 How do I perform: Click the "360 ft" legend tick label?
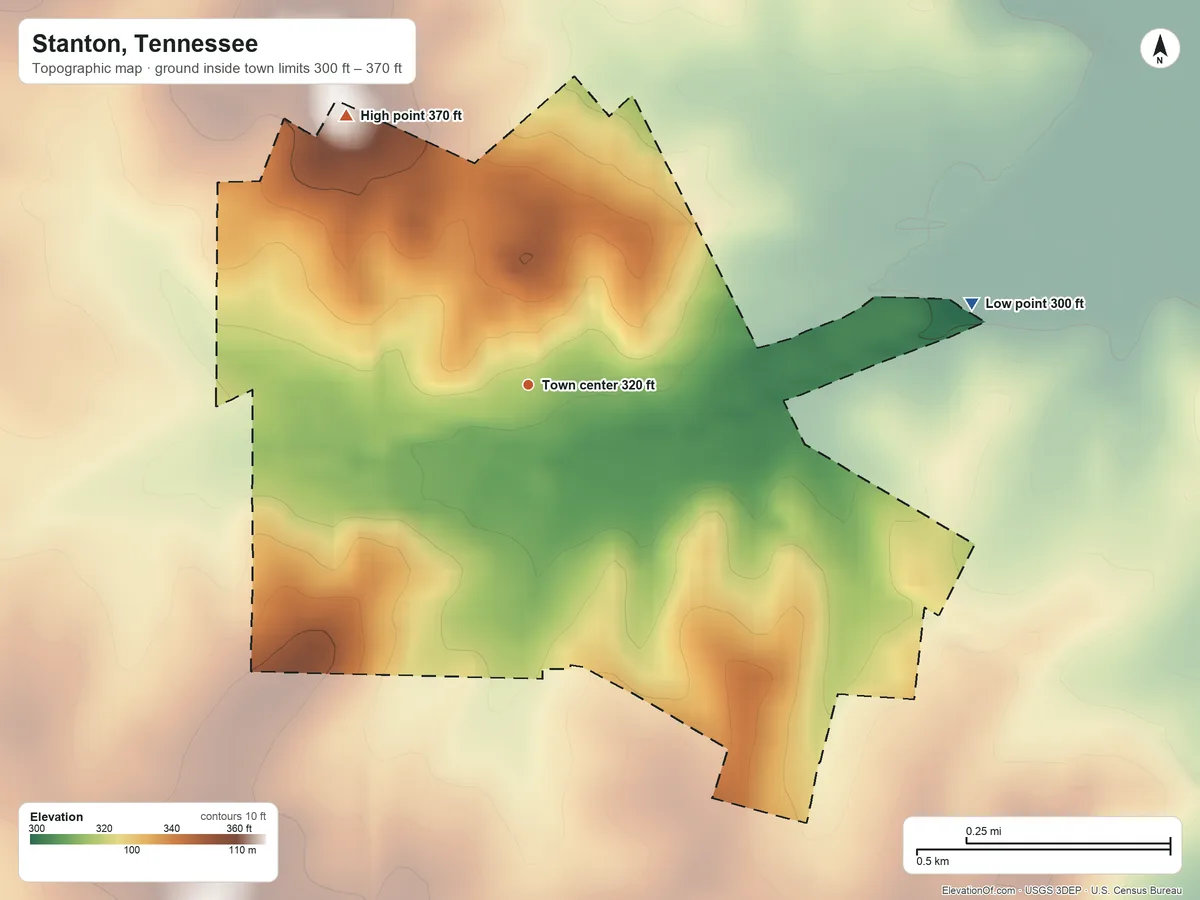tap(239, 828)
